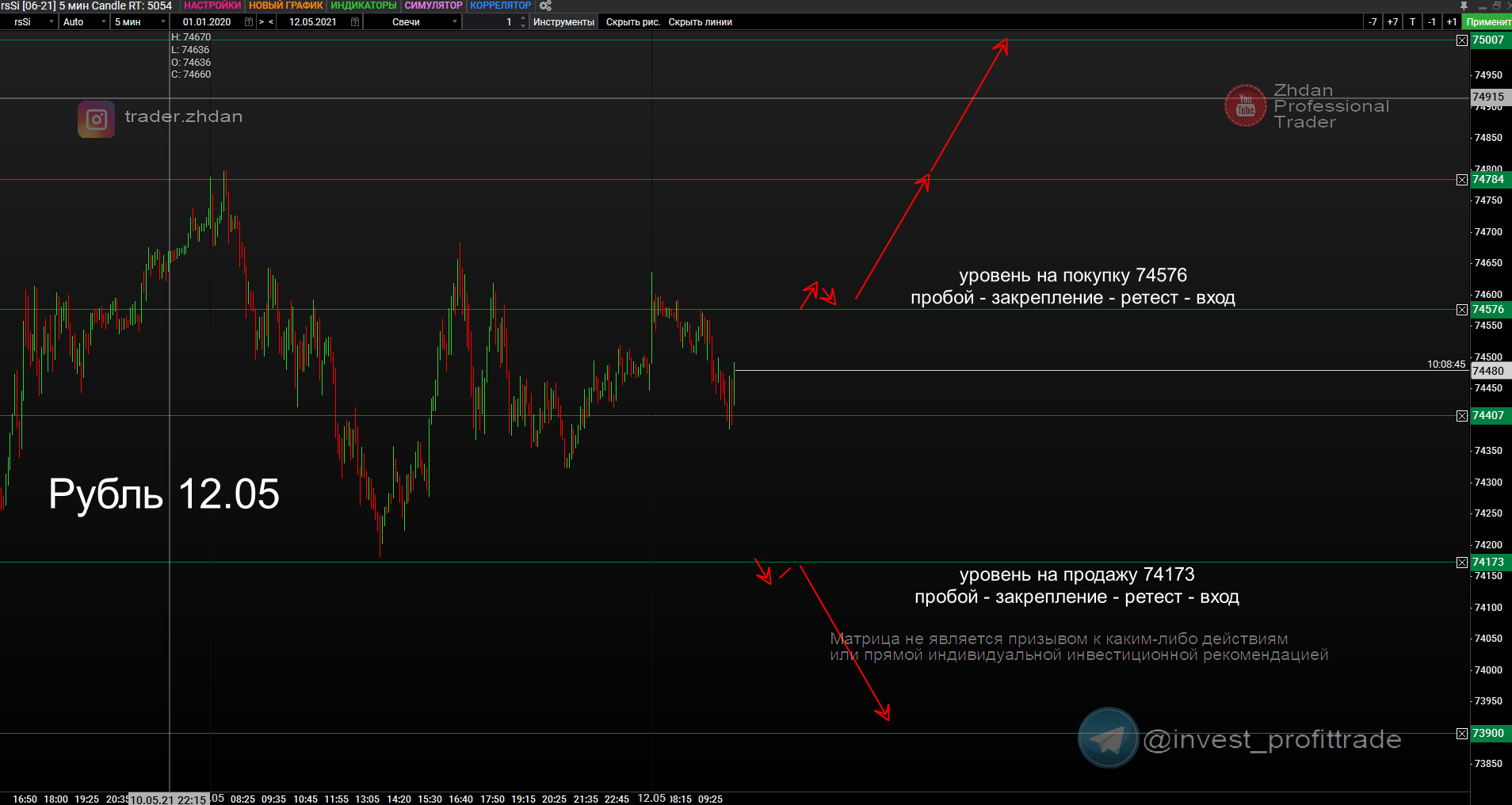Open the КОРРЕЛЯТОР menu
Viewport: 1512px width, 805px height.
[501, 6]
